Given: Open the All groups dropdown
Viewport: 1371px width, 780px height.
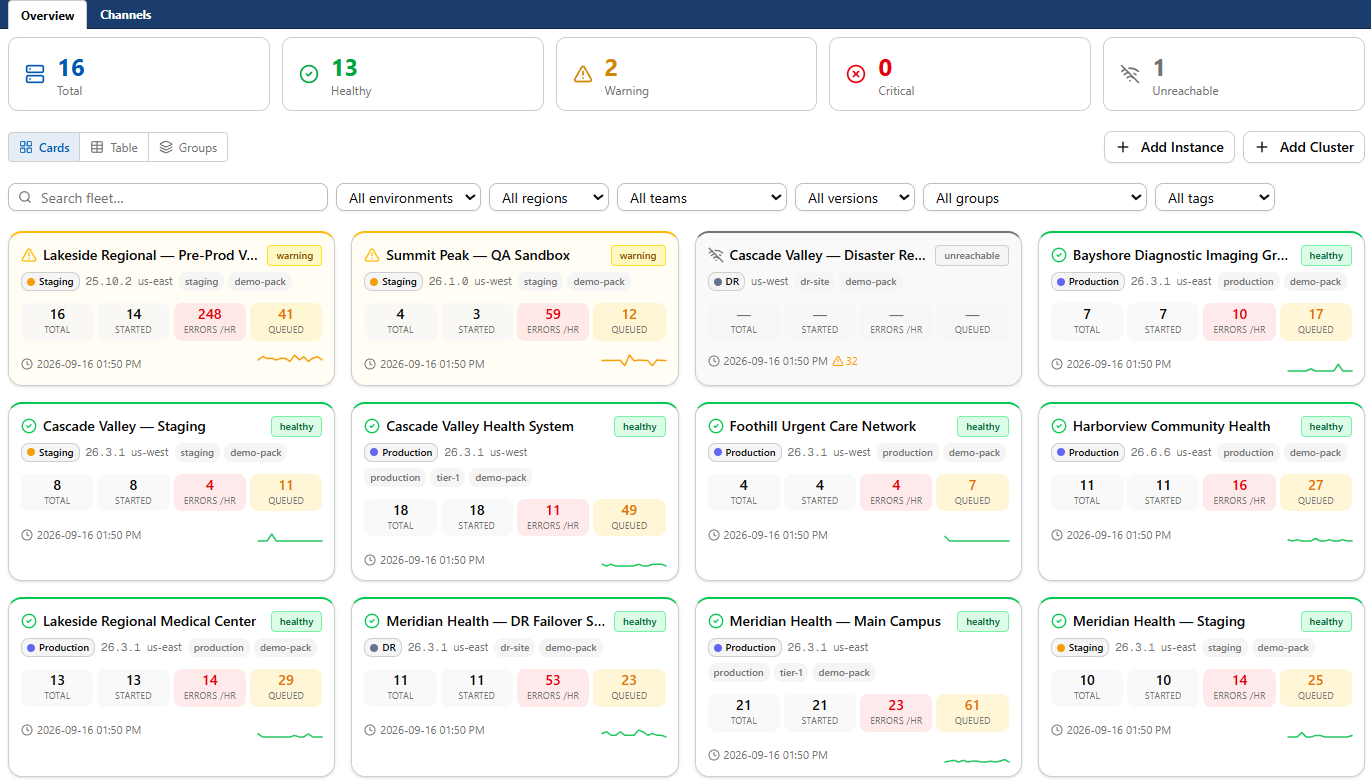Looking at the screenshot, I should coord(1035,198).
